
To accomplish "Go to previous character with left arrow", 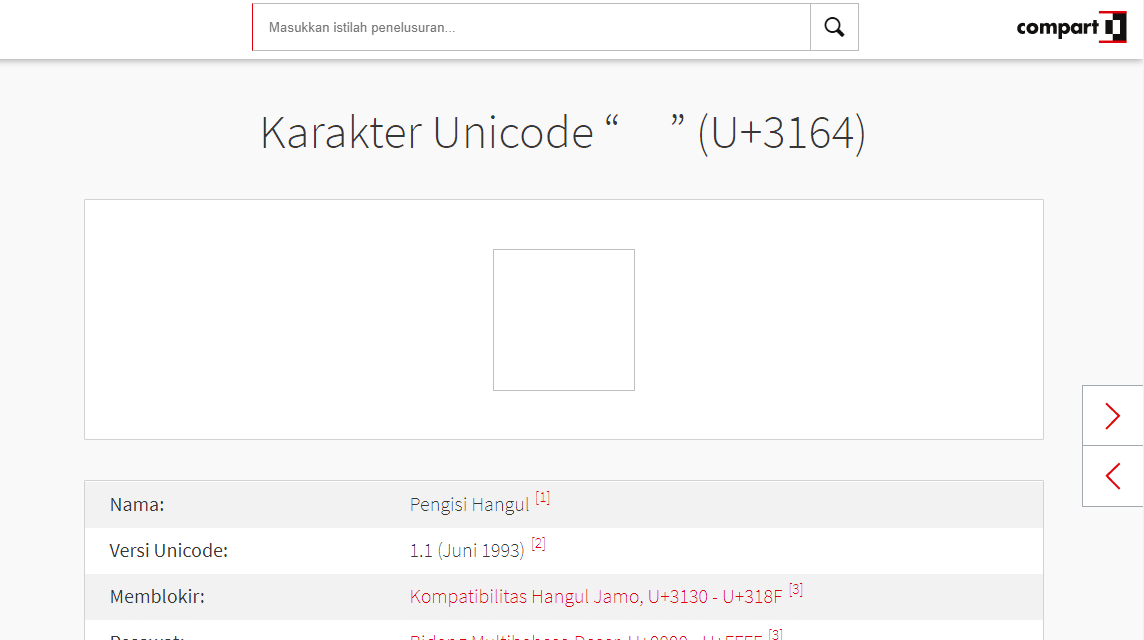I will point(1112,476).
